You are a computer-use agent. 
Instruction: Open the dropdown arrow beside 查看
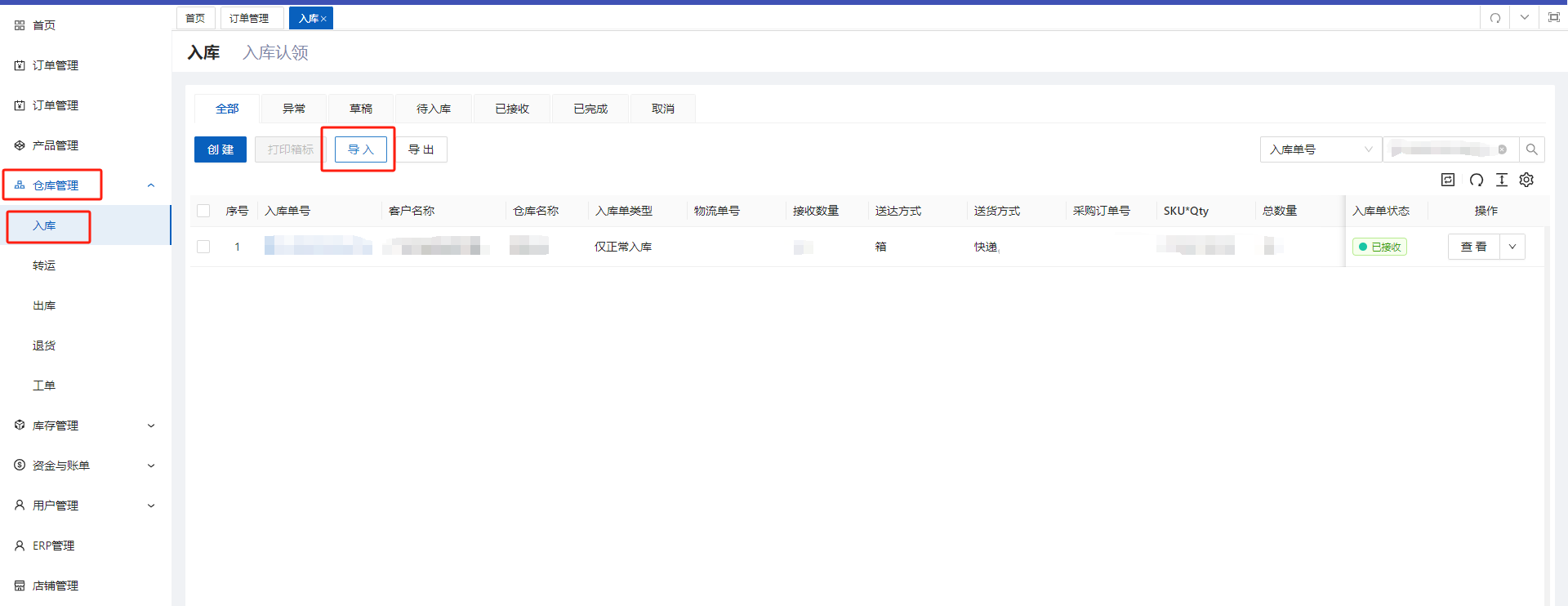coord(1512,247)
